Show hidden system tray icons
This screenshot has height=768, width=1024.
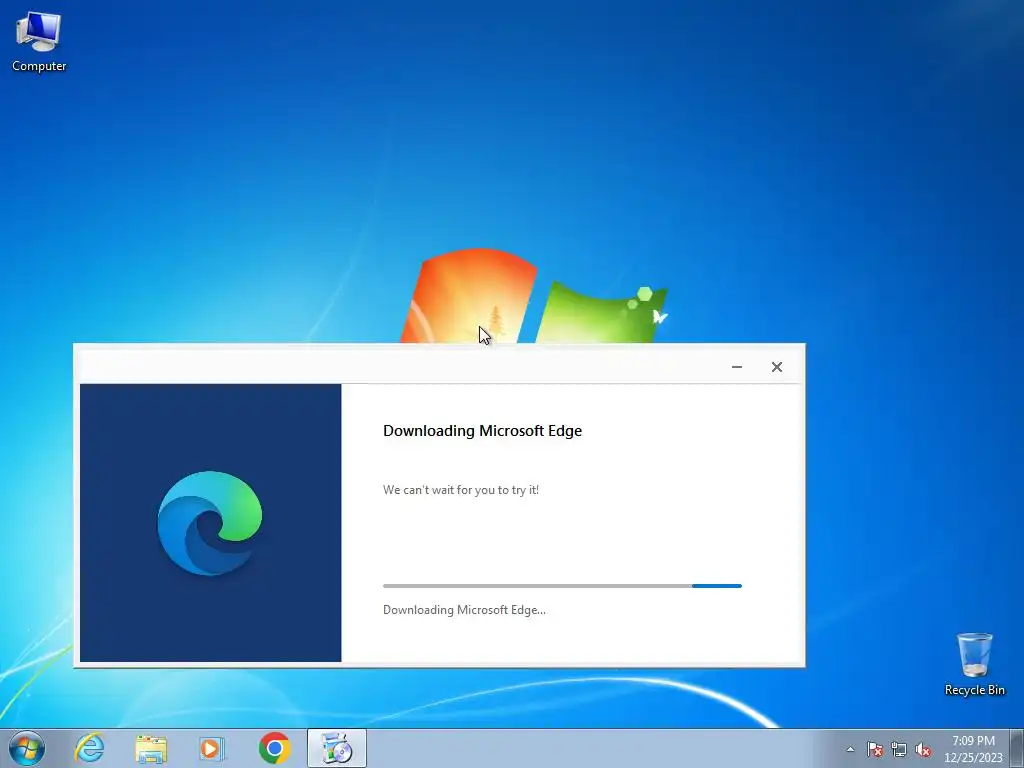(x=850, y=749)
